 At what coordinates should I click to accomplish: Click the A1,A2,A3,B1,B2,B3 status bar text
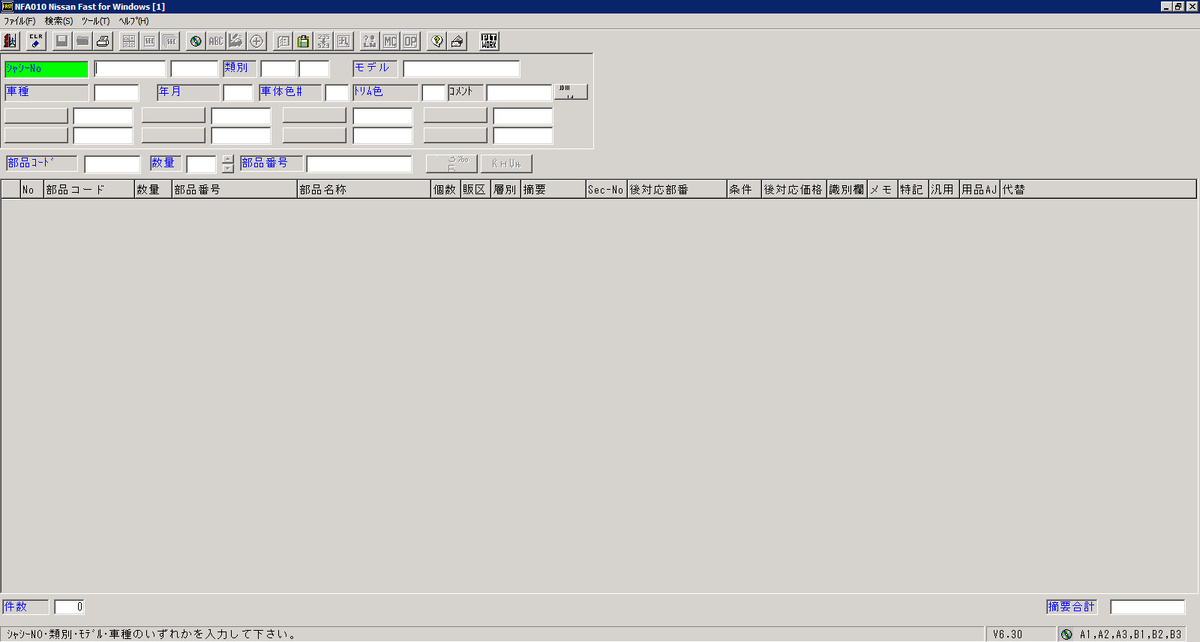tap(1130, 634)
